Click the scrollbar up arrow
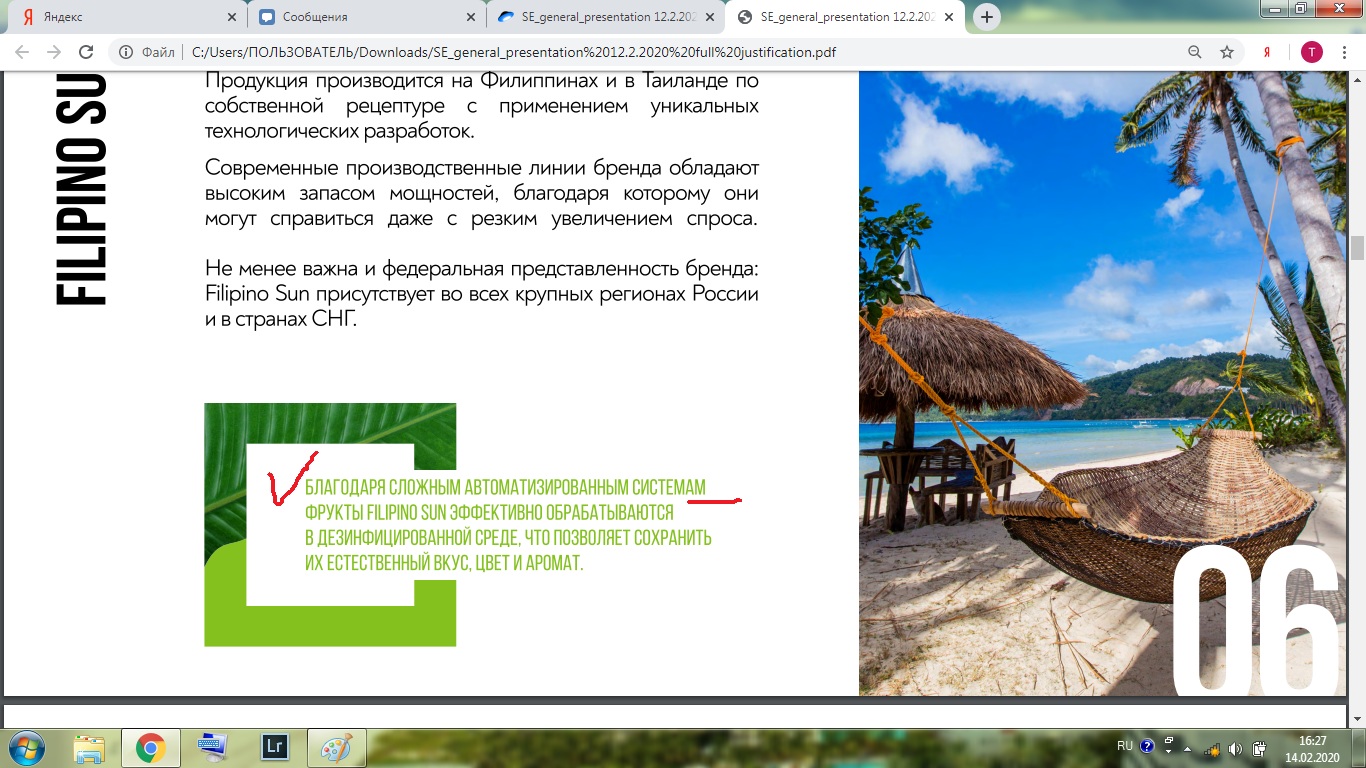 coord(1357,80)
